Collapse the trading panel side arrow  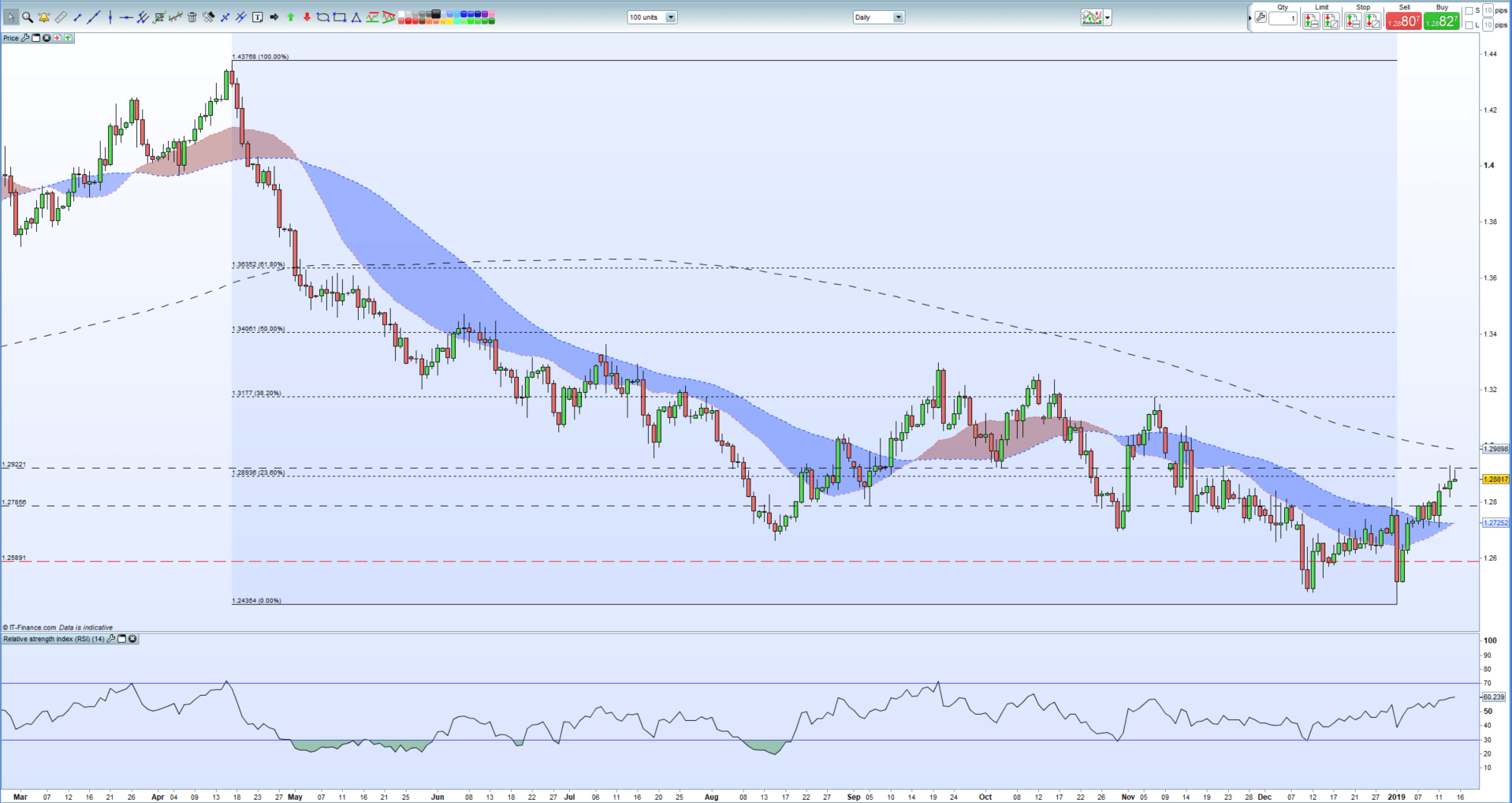[1249, 17]
